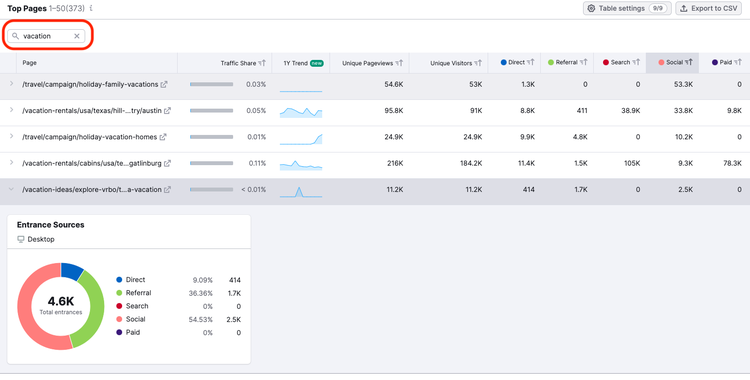
Task: Open gatlinburg cabins external link icon
Action: click(167, 163)
